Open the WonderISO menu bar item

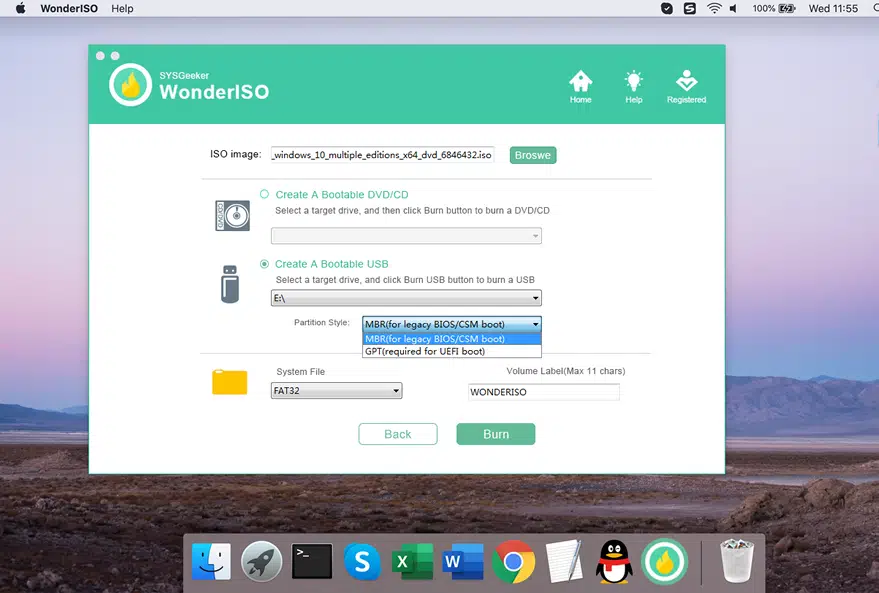click(69, 8)
